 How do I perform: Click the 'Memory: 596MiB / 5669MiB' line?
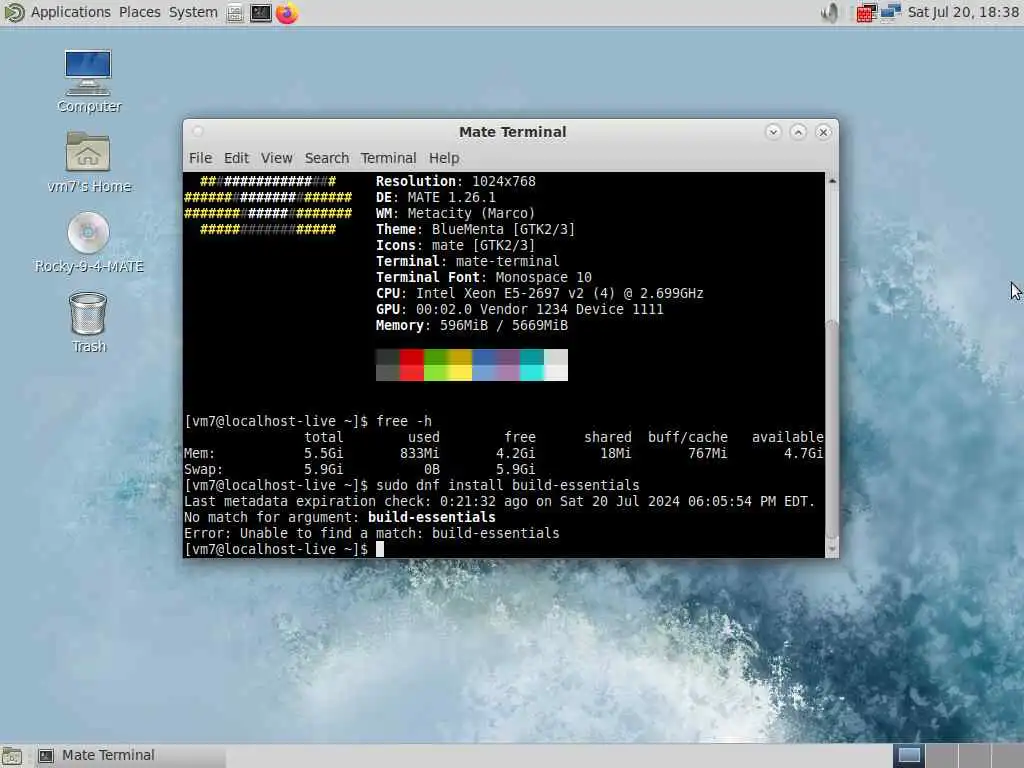click(472, 325)
